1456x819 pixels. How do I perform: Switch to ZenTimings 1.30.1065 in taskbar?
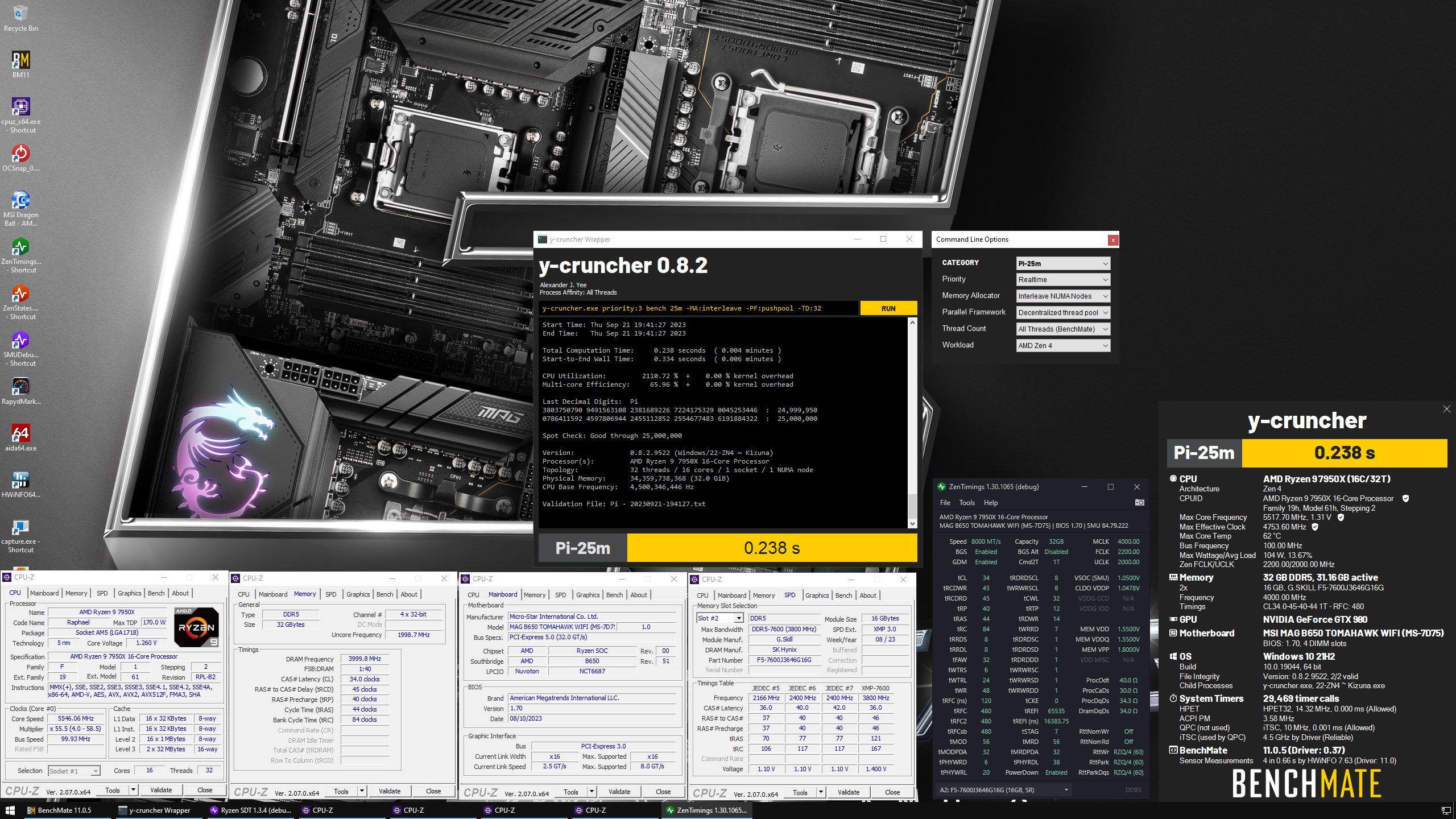pyautogui.click(x=706, y=810)
